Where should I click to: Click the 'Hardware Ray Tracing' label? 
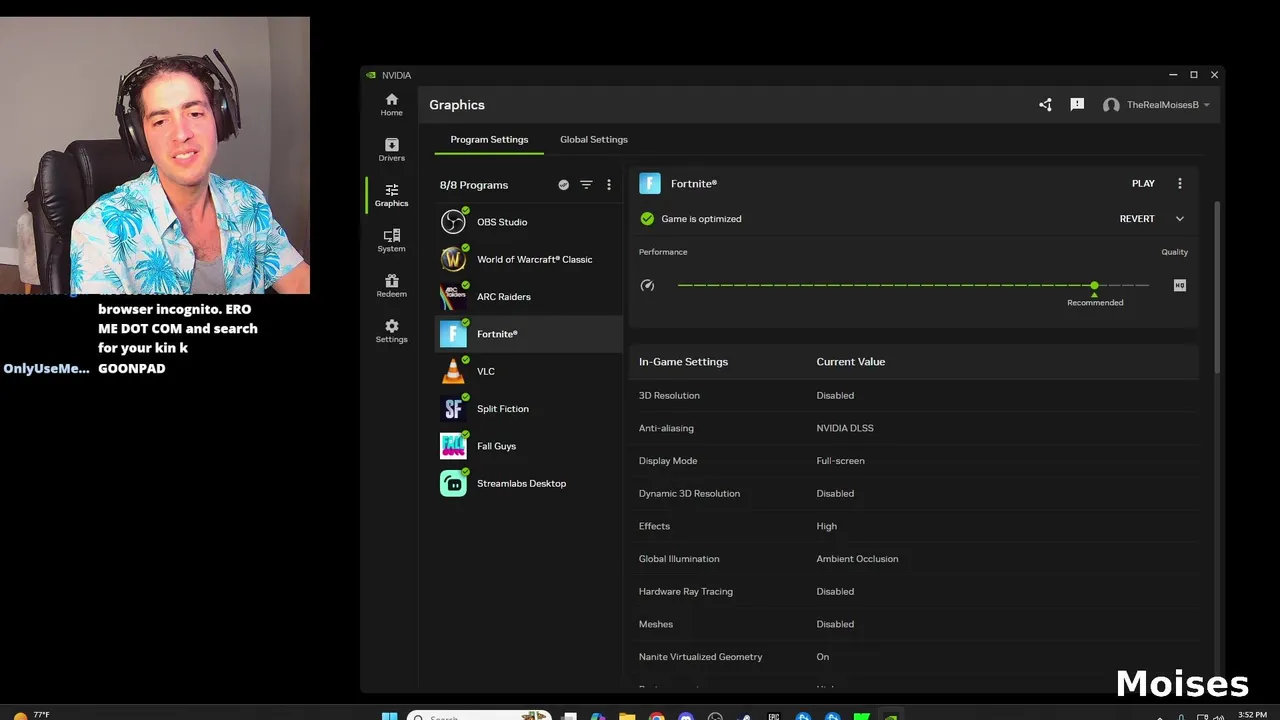[686, 592]
